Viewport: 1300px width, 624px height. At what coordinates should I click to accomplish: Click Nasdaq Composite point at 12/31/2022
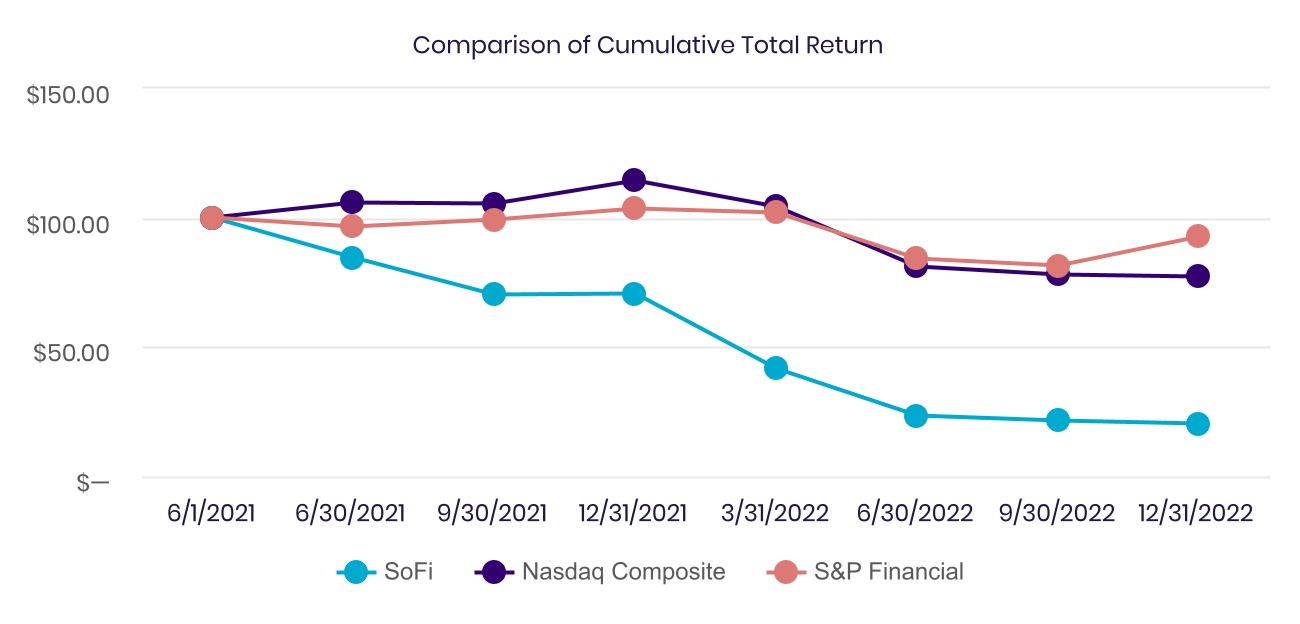pyautogui.click(x=1198, y=276)
